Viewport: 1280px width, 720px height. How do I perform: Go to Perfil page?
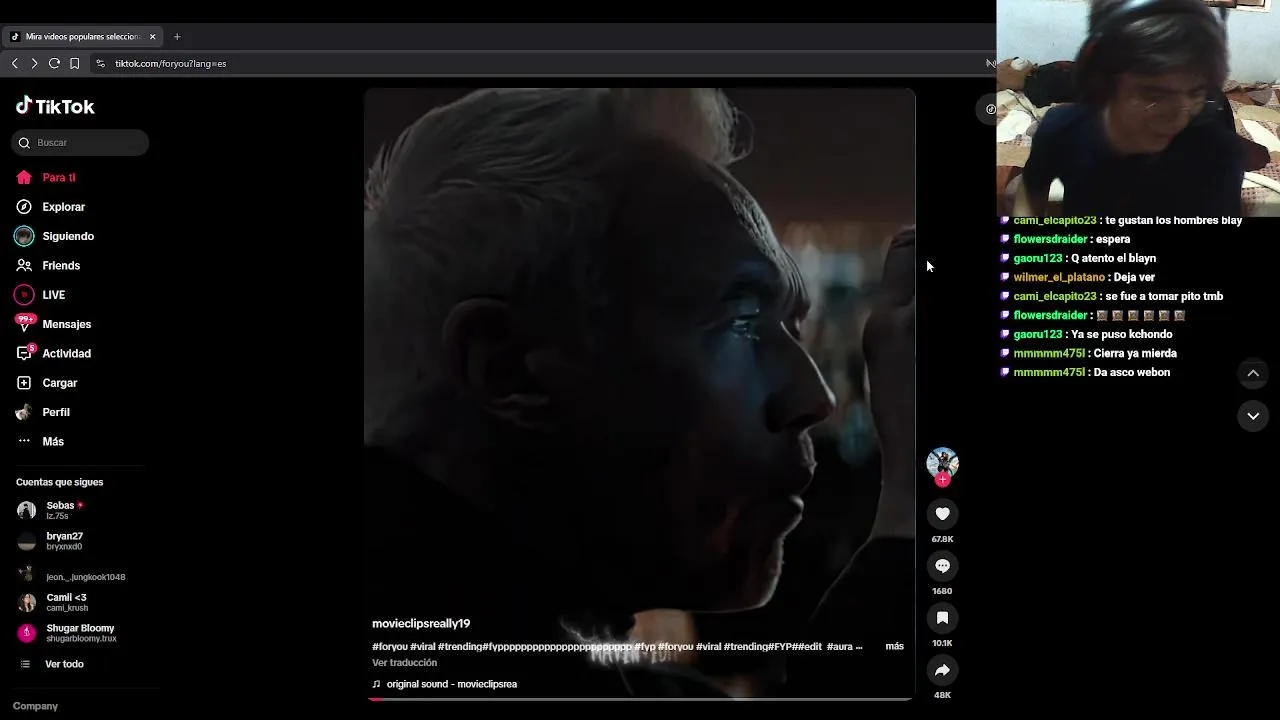click(56, 412)
